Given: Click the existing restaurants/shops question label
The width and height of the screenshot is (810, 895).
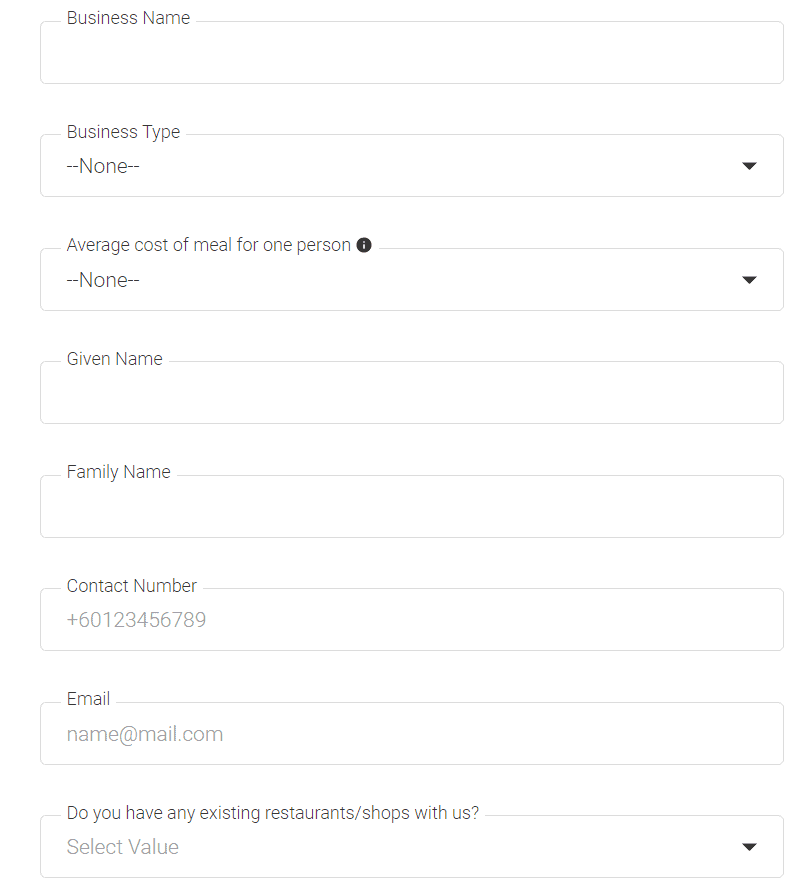Looking at the screenshot, I should (x=273, y=813).
